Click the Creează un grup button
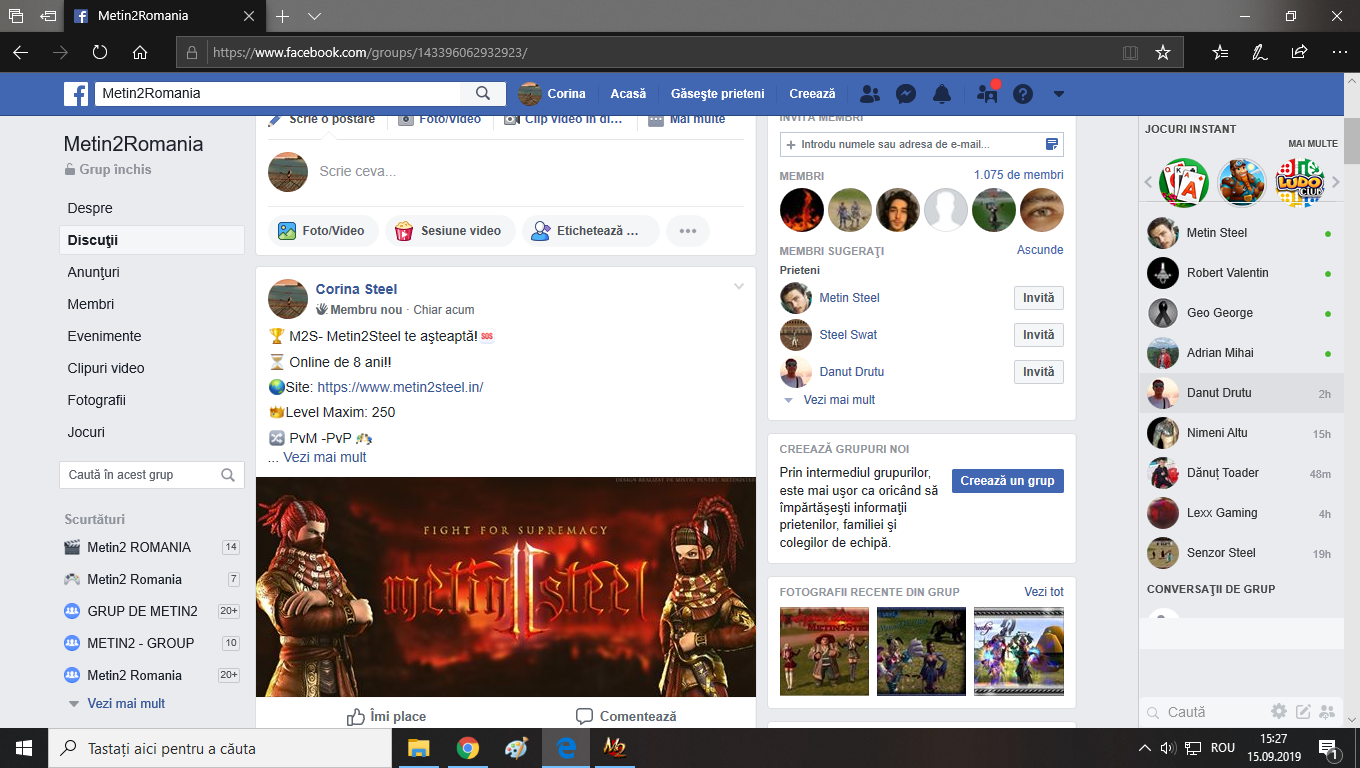This screenshot has width=1360, height=768. (1007, 481)
